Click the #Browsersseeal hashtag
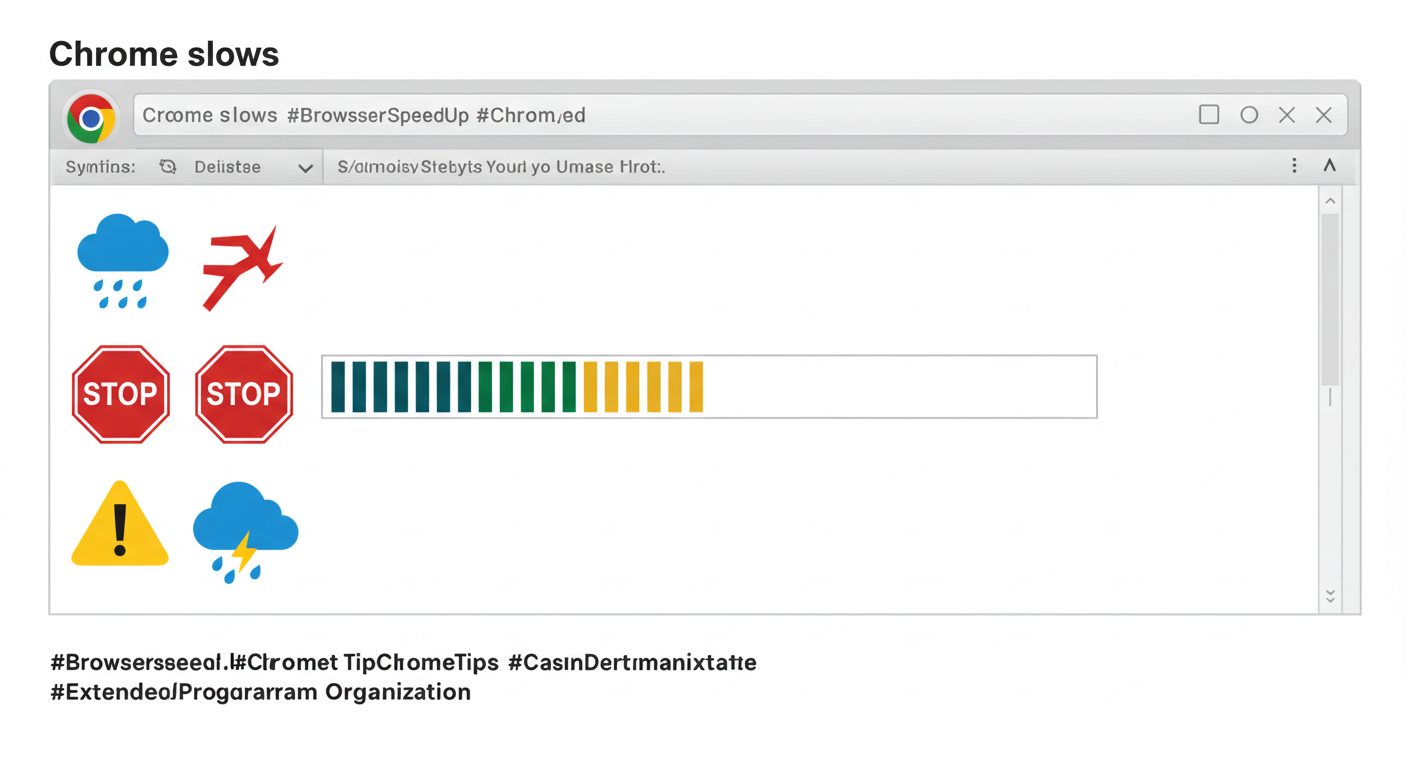Viewport: 1408px width, 768px height. pos(138,662)
